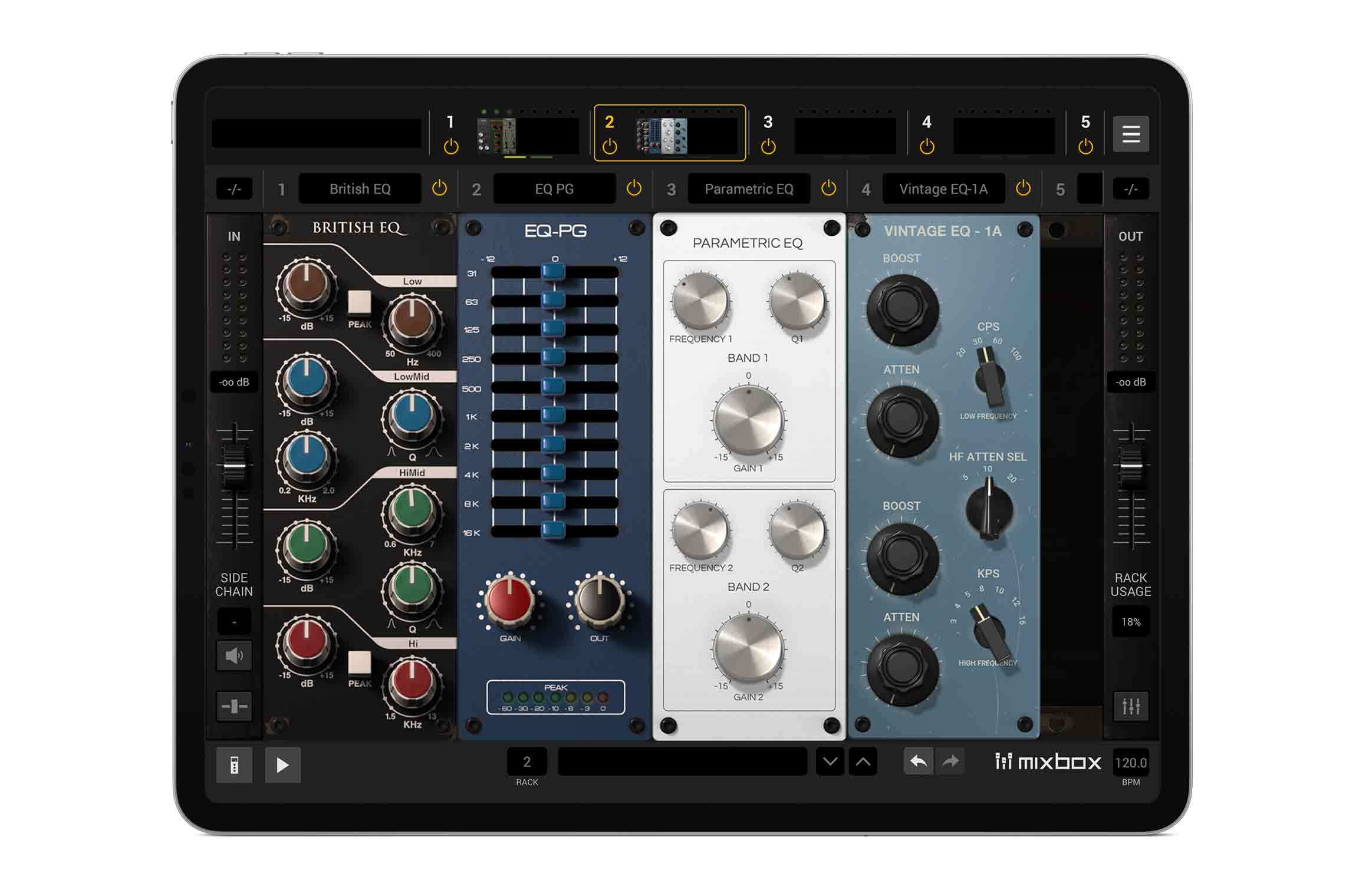
Task: Click the device icon beside play
Action: 234,765
